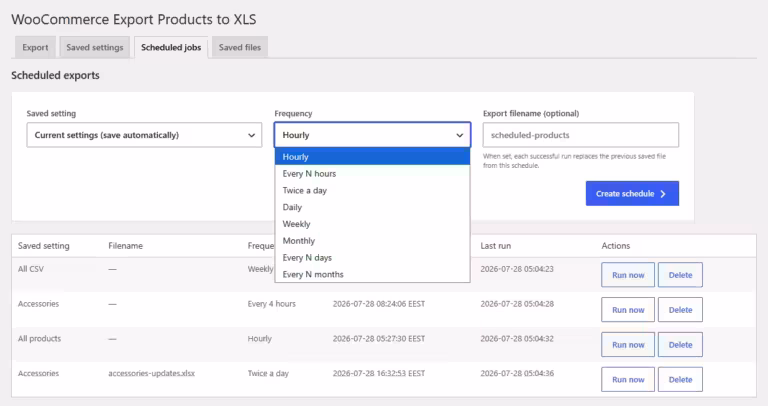Delete the All CSV schedule

(x=680, y=275)
